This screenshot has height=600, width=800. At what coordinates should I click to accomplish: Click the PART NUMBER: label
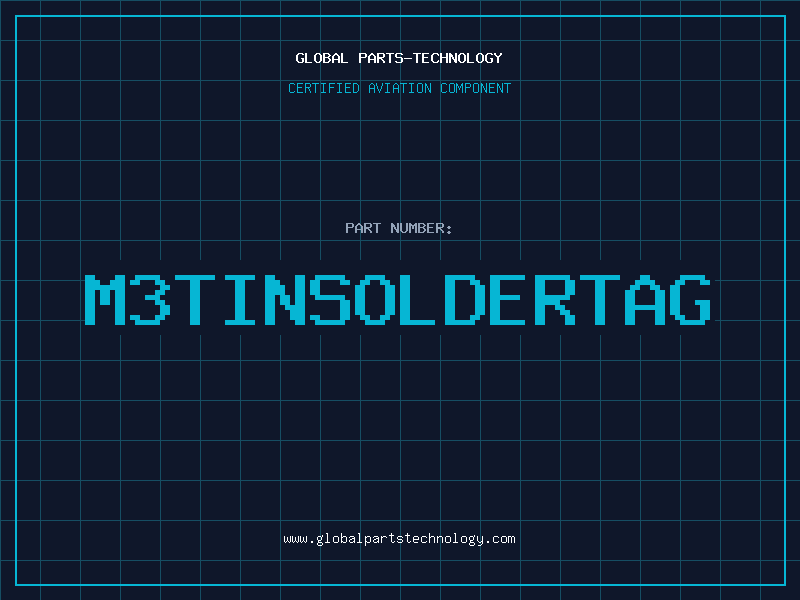pos(399,228)
